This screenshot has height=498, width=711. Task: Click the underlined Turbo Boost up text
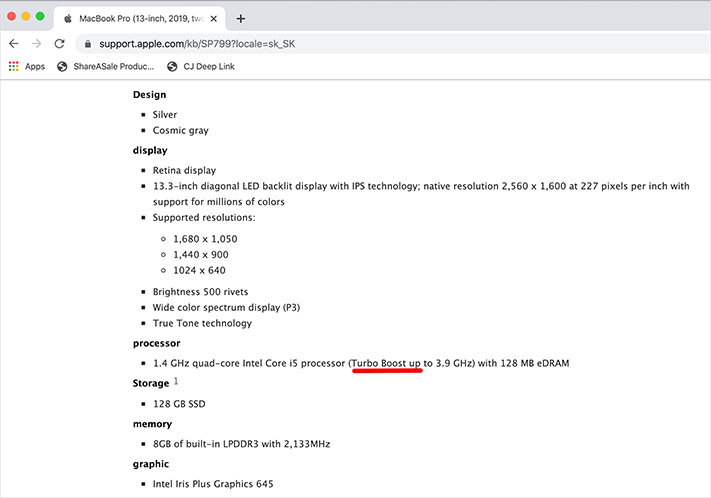click(386, 362)
